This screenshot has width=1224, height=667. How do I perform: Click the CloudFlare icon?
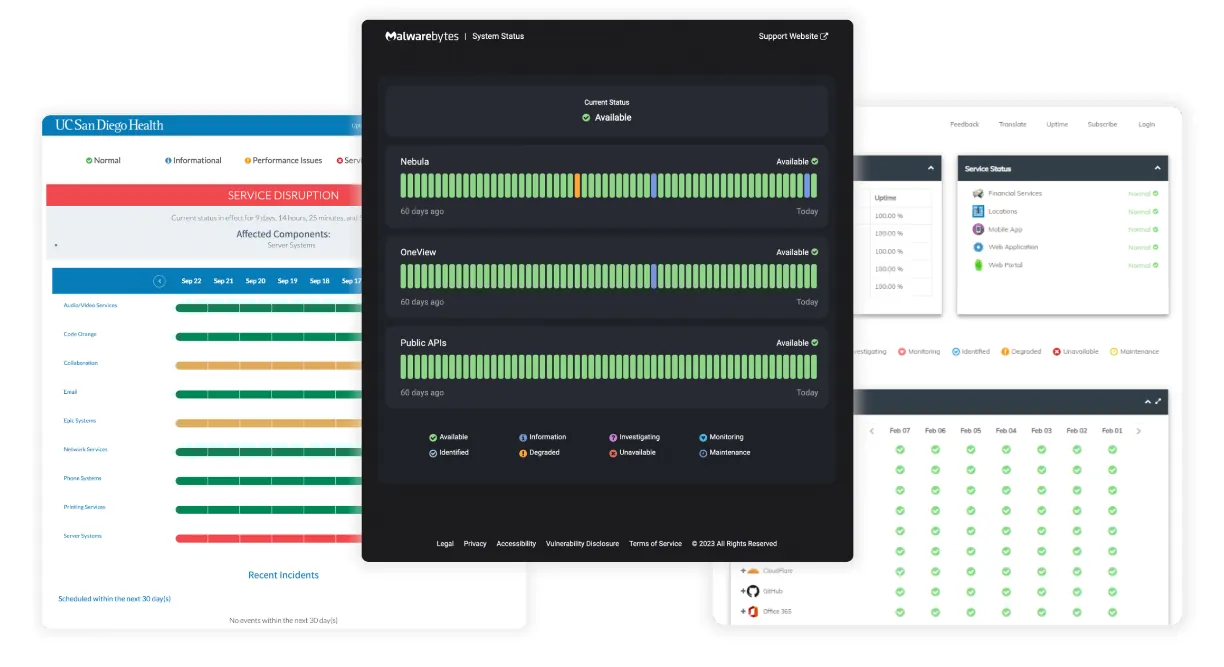[754, 571]
